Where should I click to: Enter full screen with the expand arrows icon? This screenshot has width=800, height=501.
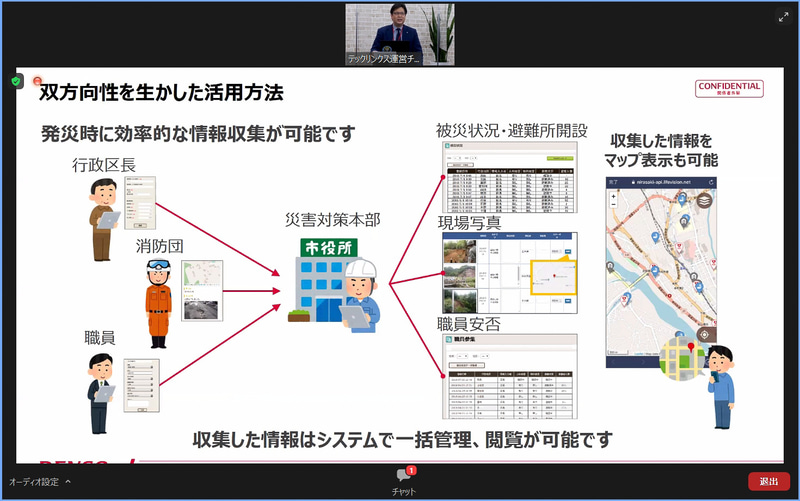783,17
